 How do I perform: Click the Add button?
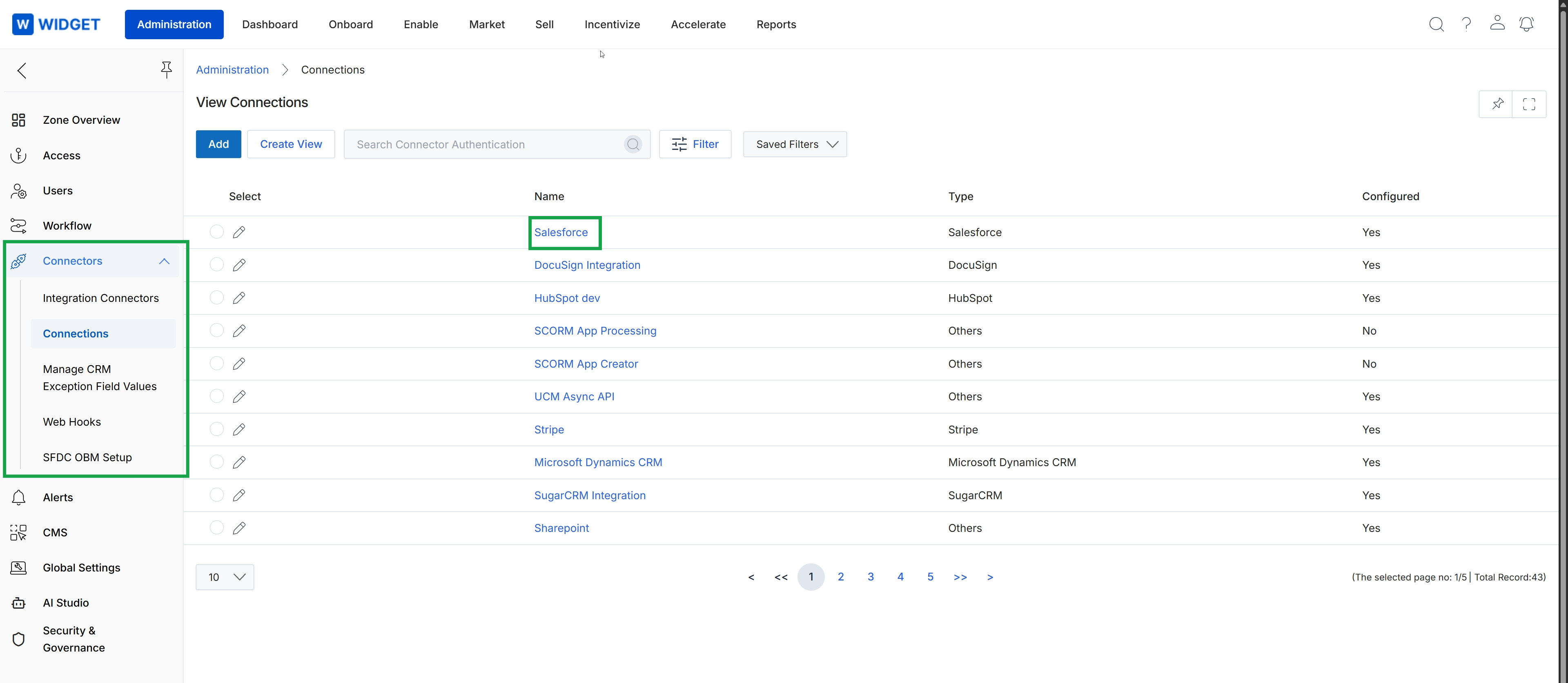click(218, 144)
